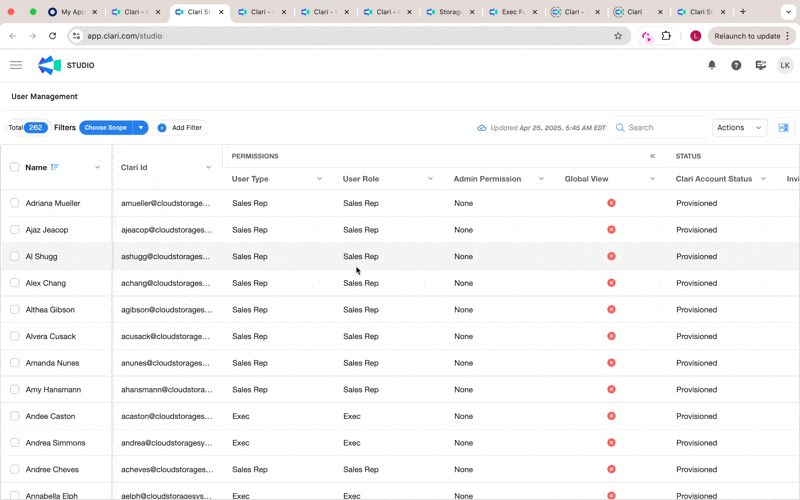Open the Actions dropdown

tap(739, 128)
